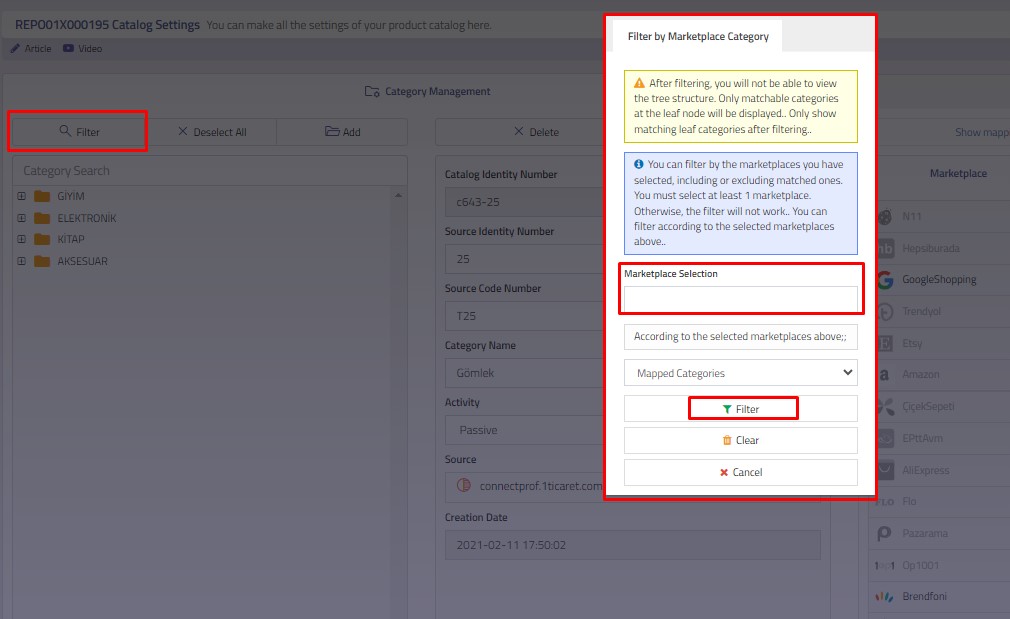Open the Mapped Categories dropdown
This screenshot has height=619, width=1010.
(740, 373)
